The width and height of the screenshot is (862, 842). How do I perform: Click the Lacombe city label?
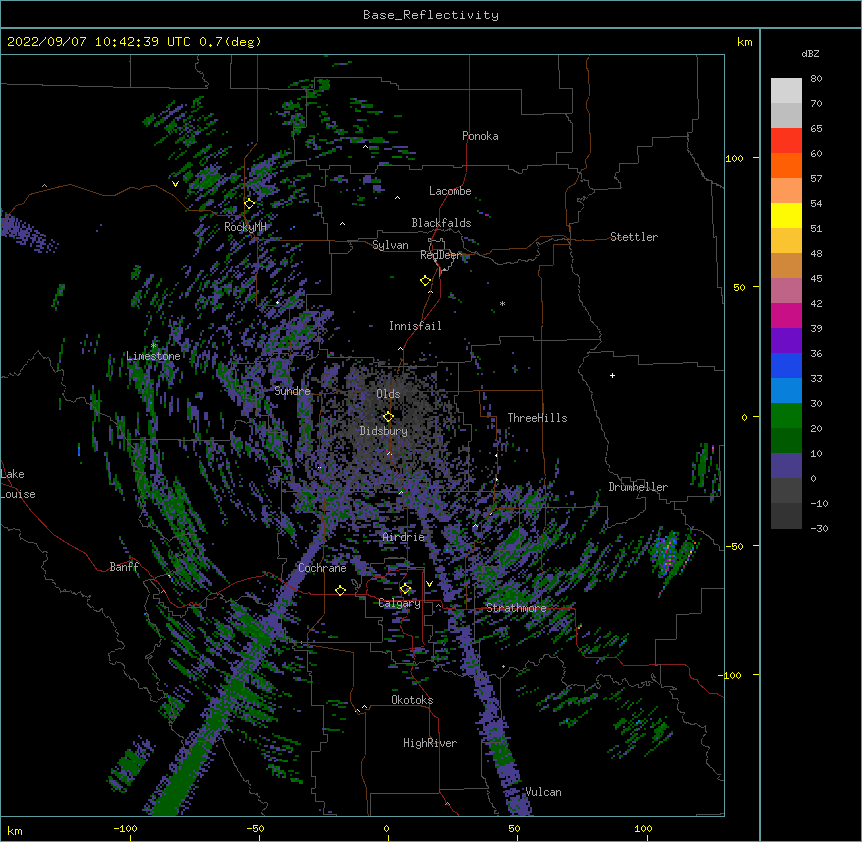[x=450, y=191]
